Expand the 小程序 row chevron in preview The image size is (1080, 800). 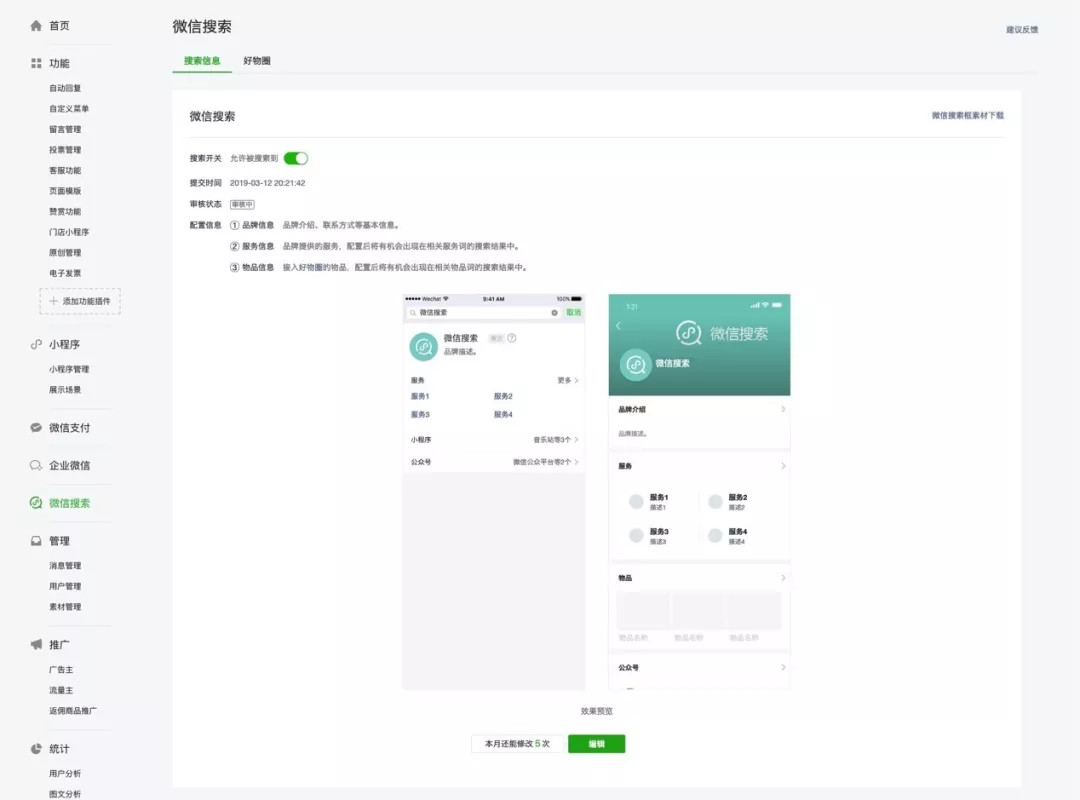point(577,440)
